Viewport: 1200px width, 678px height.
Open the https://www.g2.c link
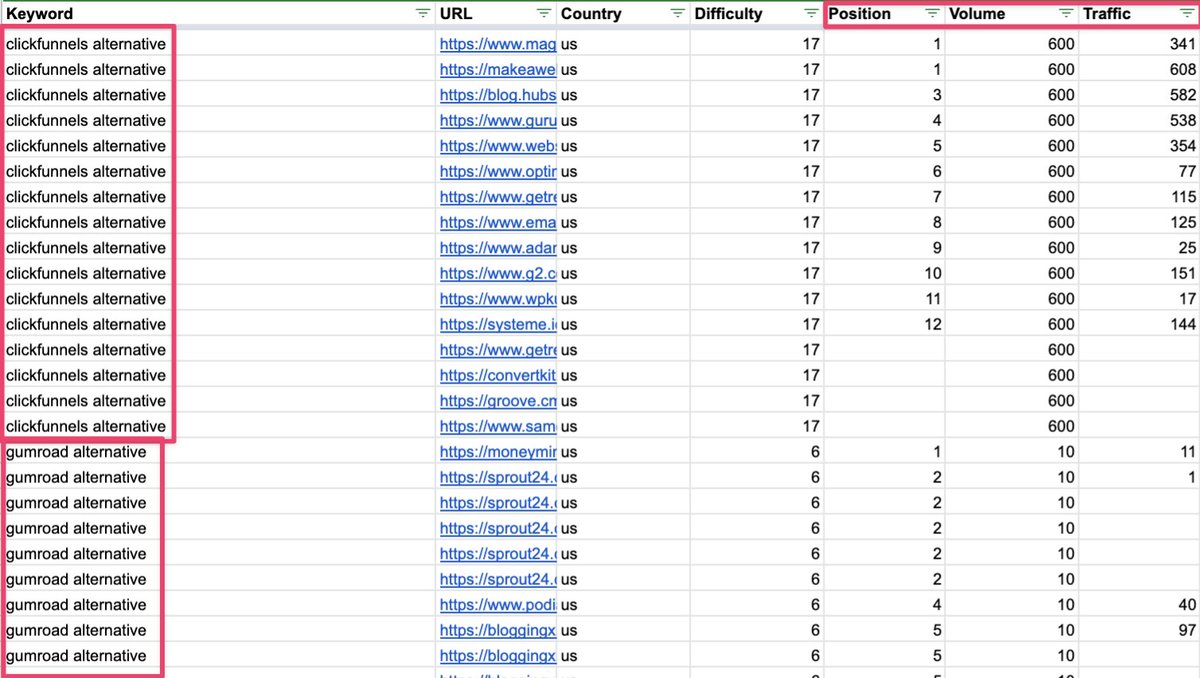pyautogui.click(x=497, y=273)
